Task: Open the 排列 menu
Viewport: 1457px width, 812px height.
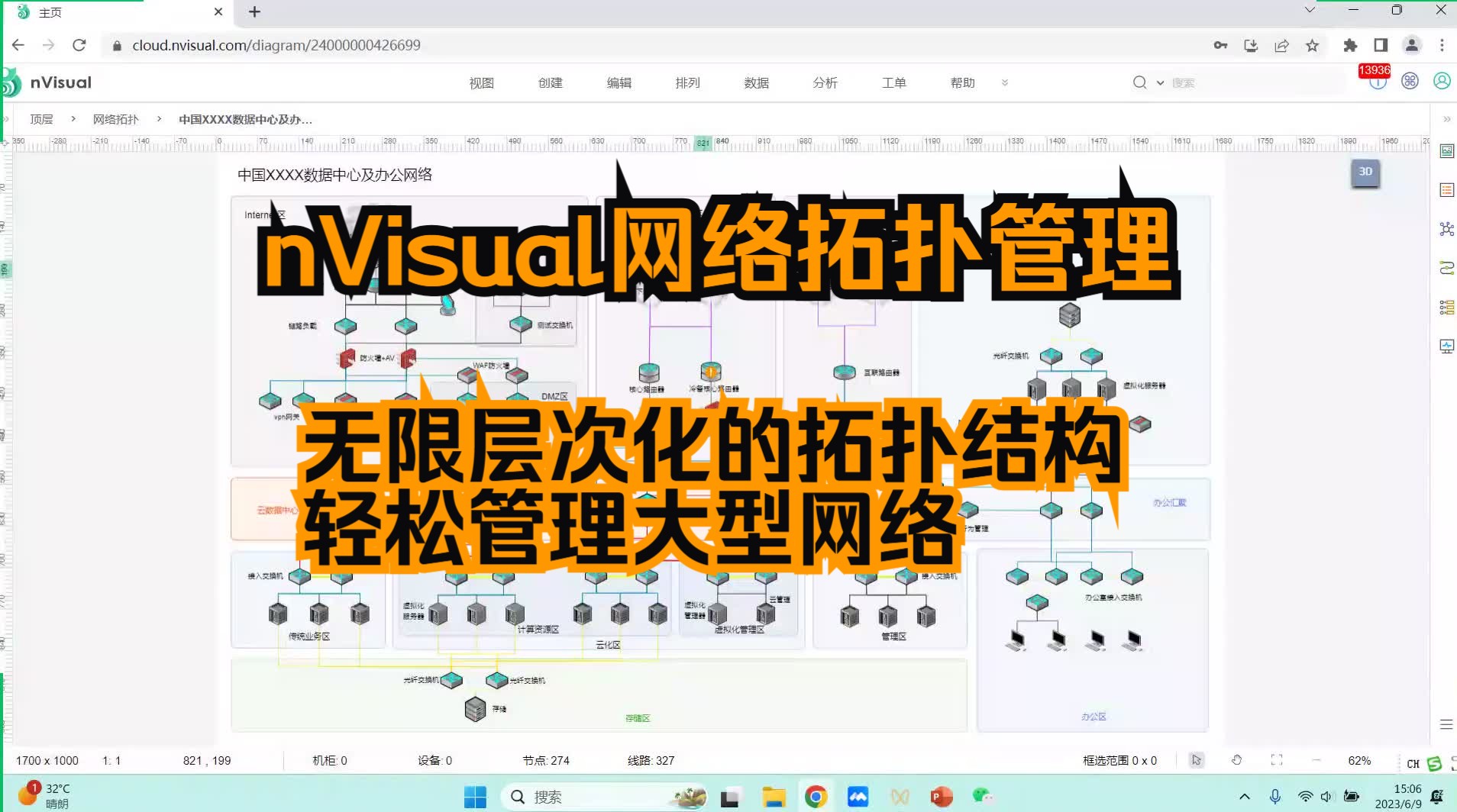Action: 687,82
